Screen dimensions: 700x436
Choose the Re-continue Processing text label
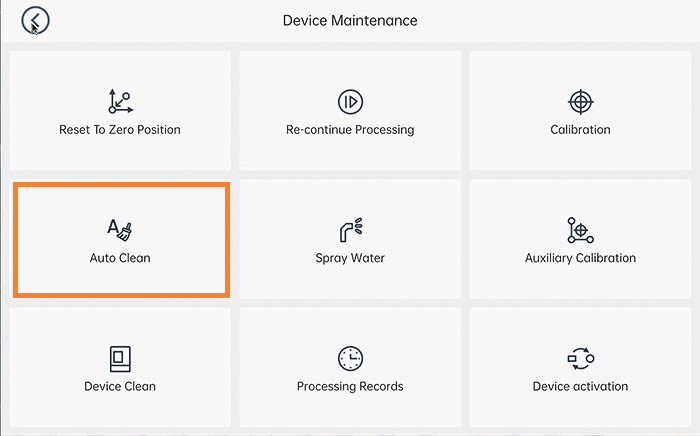pos(350,130)
